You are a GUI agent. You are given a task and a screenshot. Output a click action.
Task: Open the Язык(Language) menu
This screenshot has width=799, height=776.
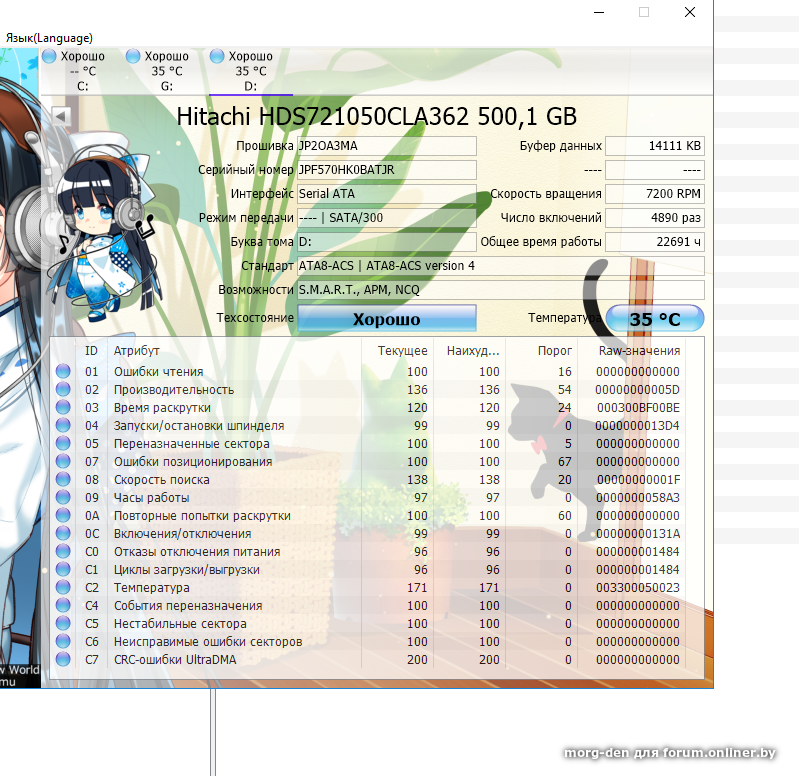49,38
